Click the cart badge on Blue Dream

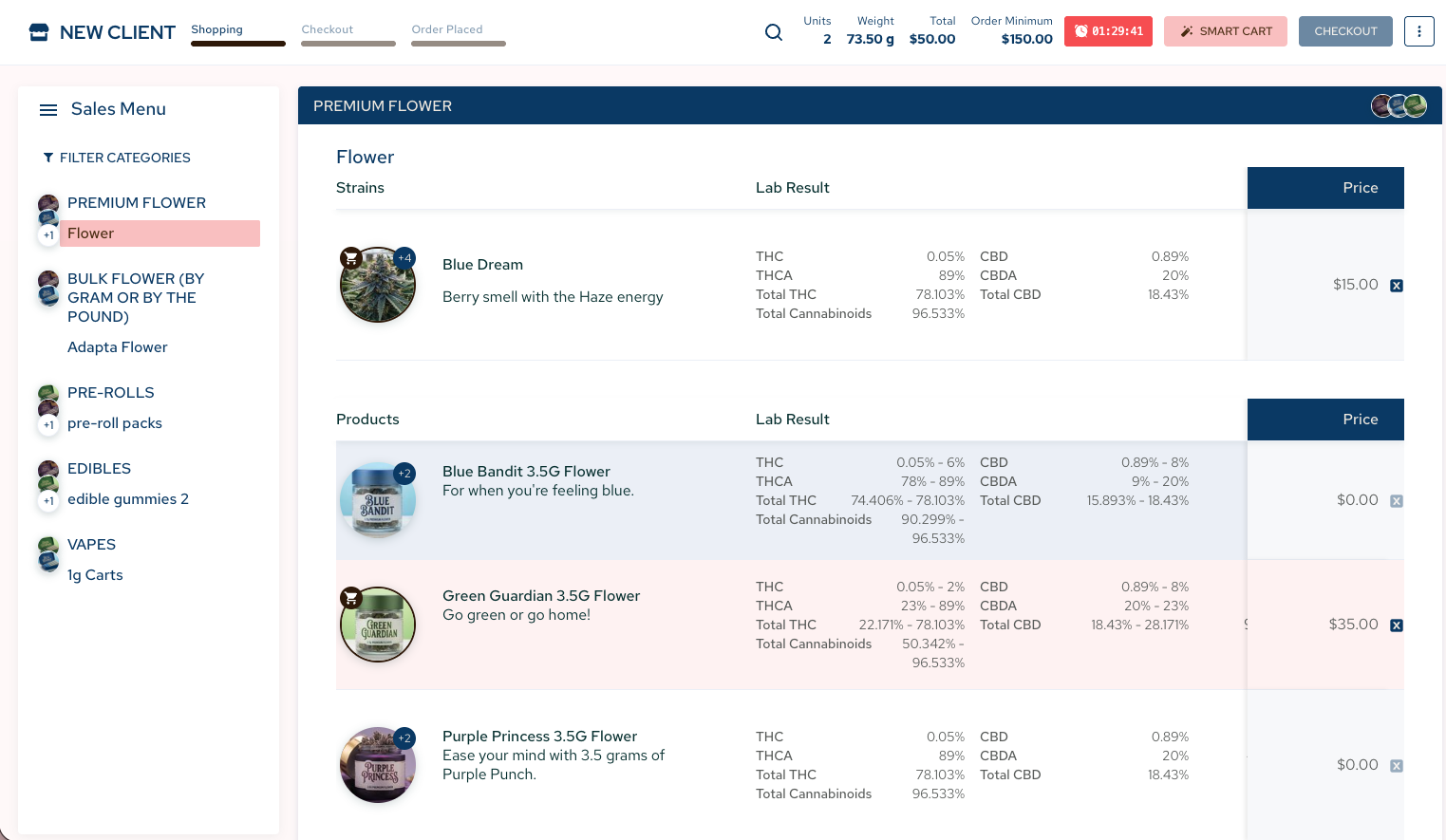point(351,258)
